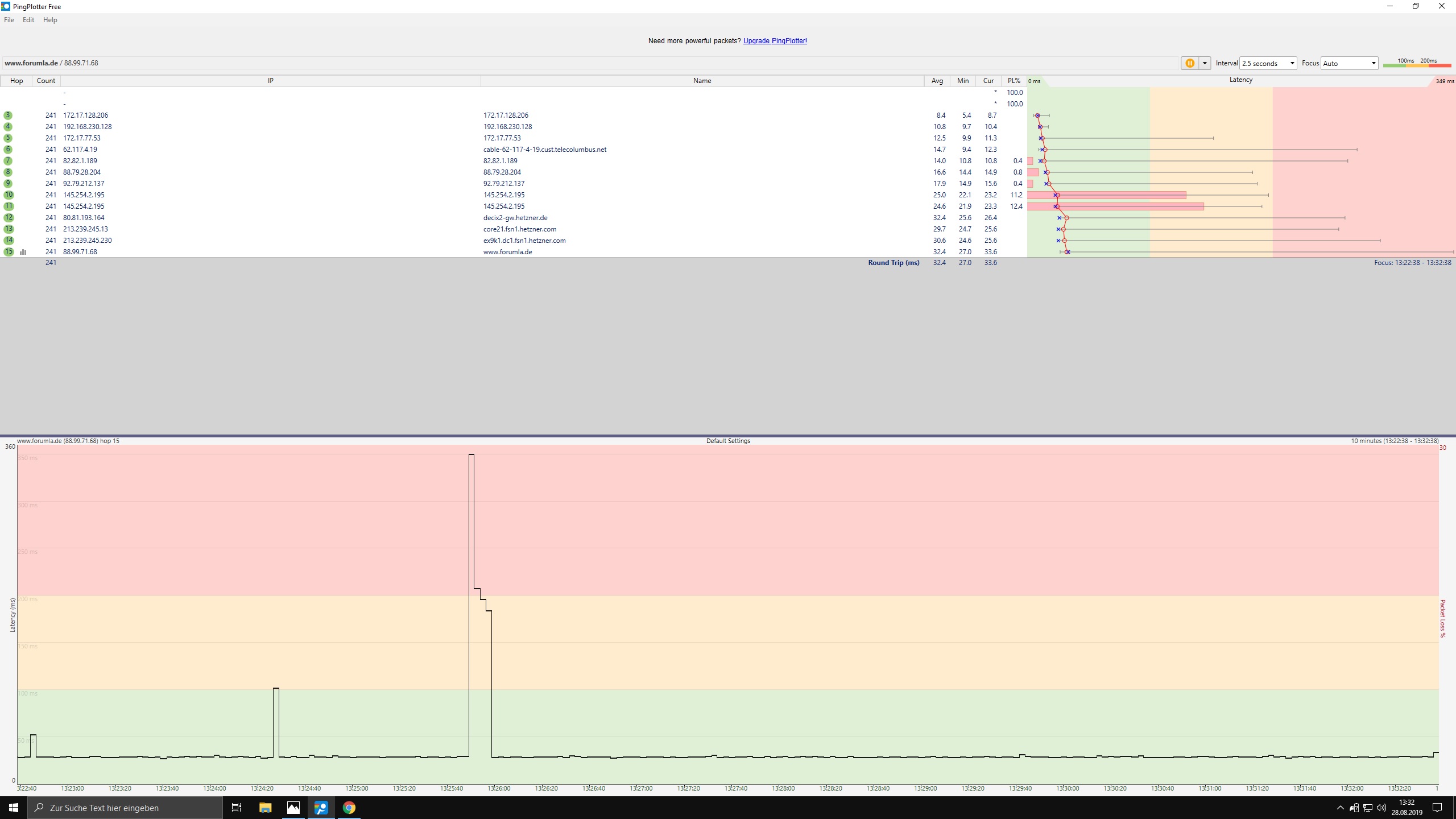The image size is (1456, 819).
Task: Click the 12.4 packet loss value for hop 11
Action: click(x=1016, y=206)
